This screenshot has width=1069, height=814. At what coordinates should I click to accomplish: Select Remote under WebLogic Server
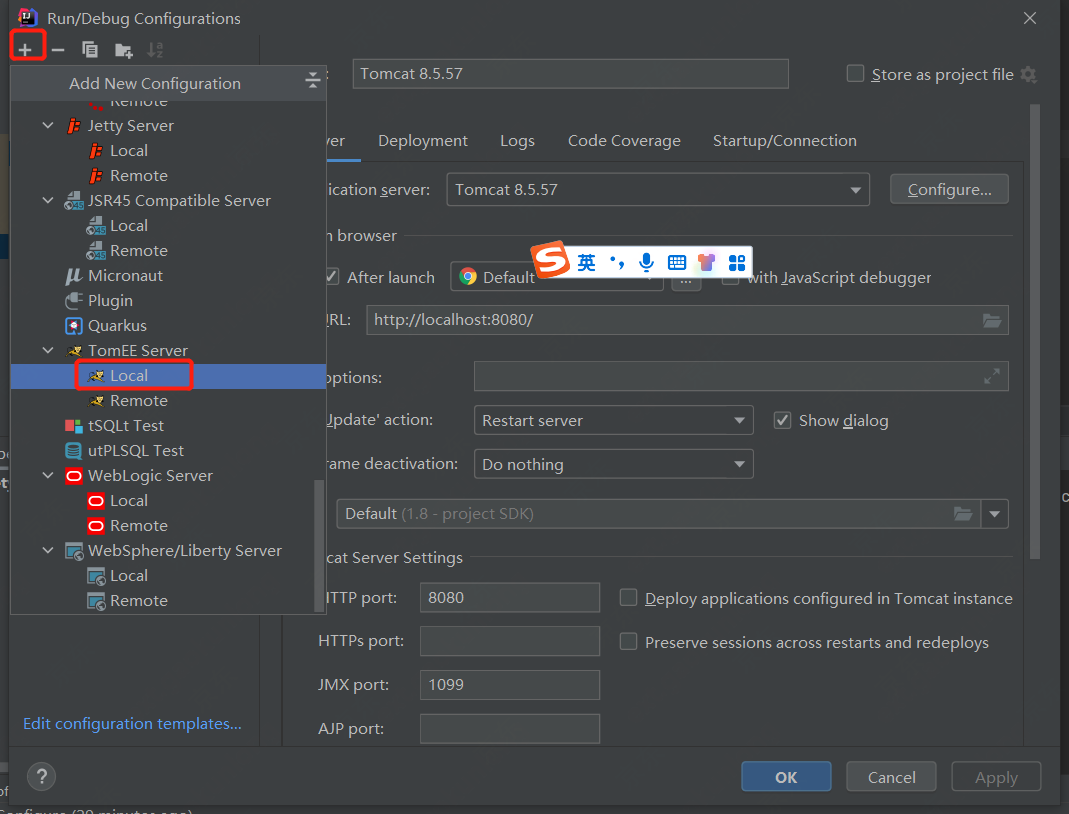(138, 526)
